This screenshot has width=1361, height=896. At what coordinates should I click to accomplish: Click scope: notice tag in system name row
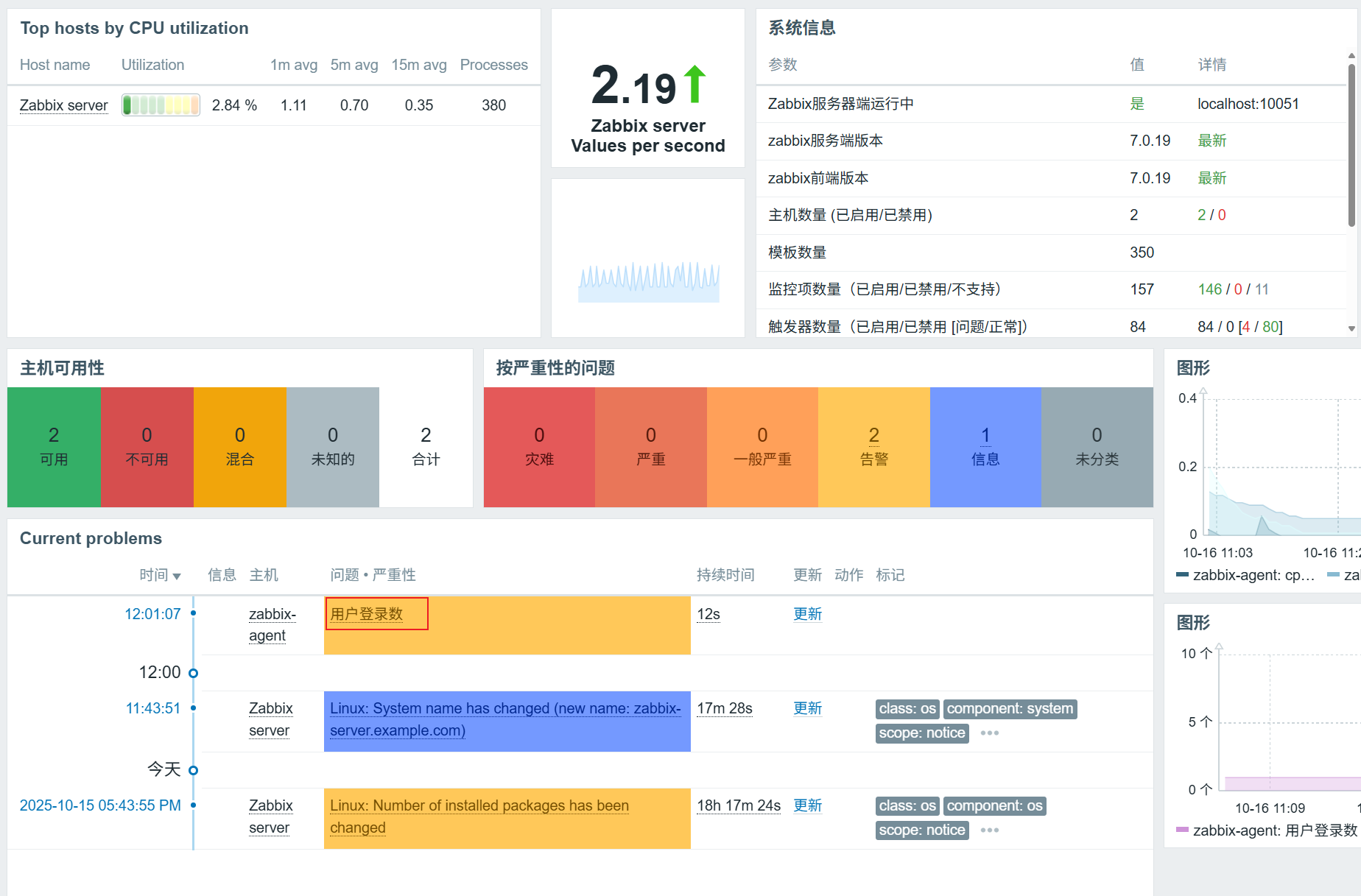coord(922,733)
